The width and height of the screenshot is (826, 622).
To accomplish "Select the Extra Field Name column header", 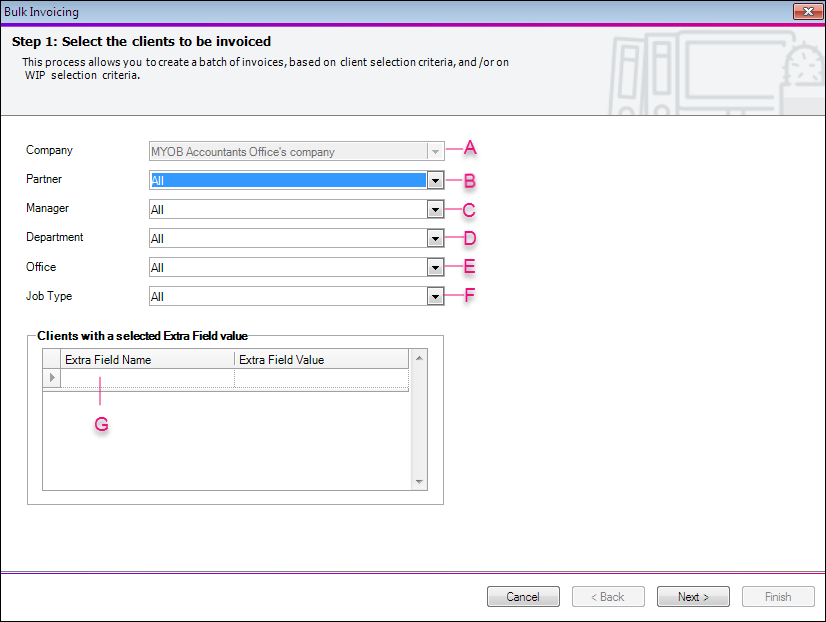I will (147, 360).
